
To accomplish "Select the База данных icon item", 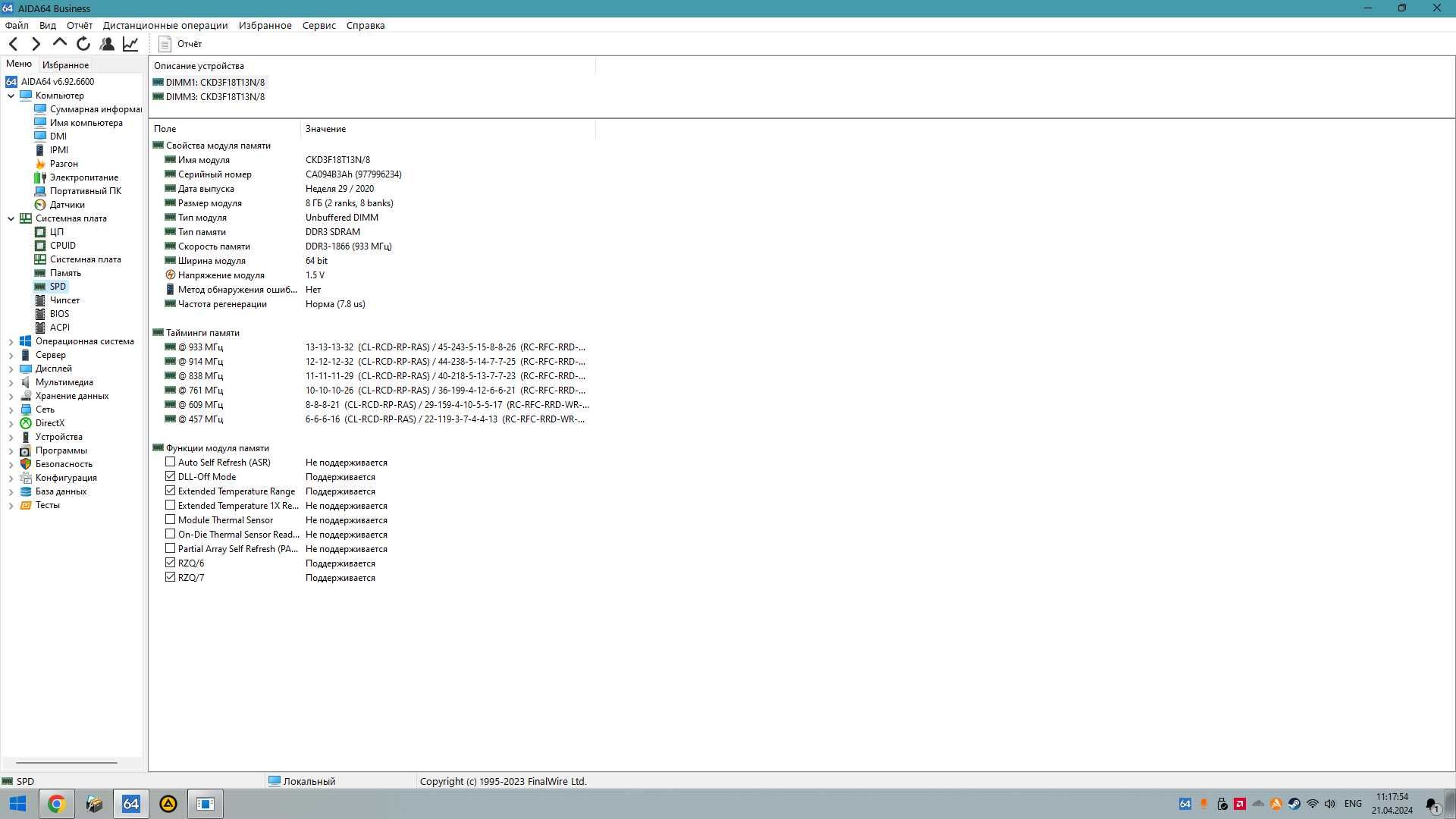I will (x=26, y=491).
